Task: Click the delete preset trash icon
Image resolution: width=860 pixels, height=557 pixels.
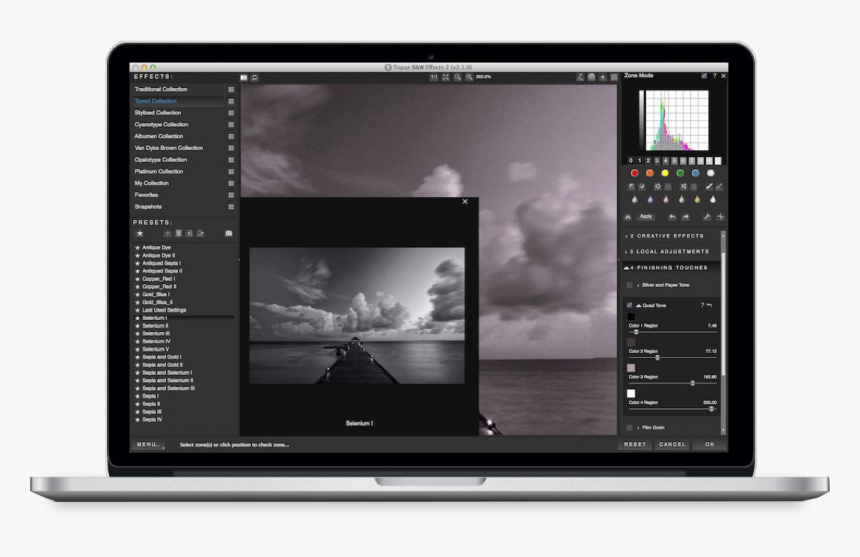Action: tap(178, 234)
